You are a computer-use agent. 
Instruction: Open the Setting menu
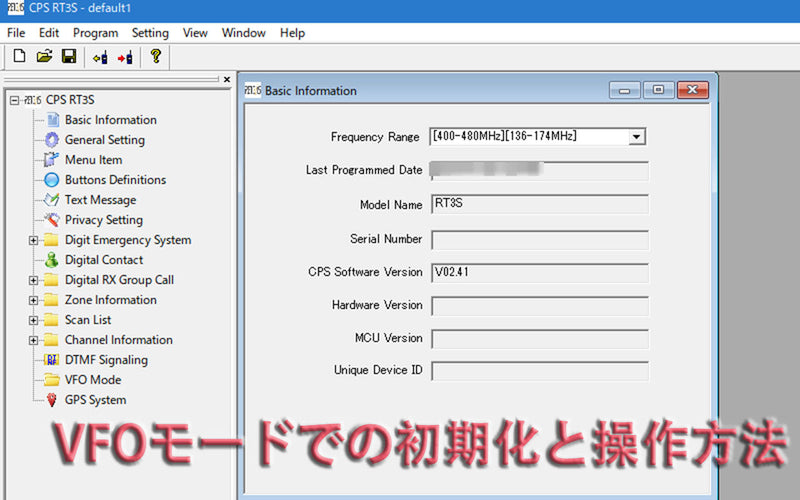point(150,33)
